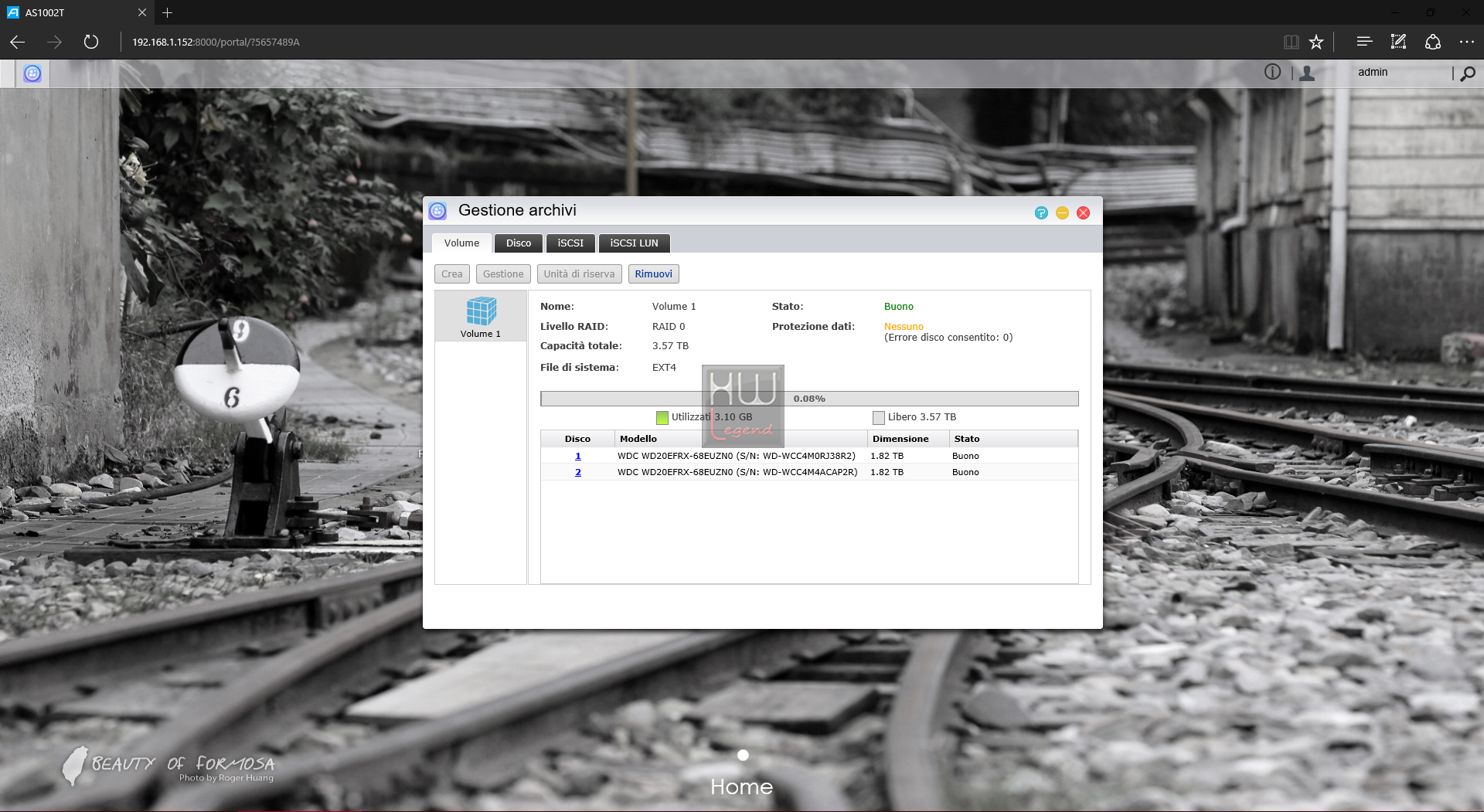Click the Gestione archivi title icon
This screenshot has width=1484, height=812.
(437, 211)
